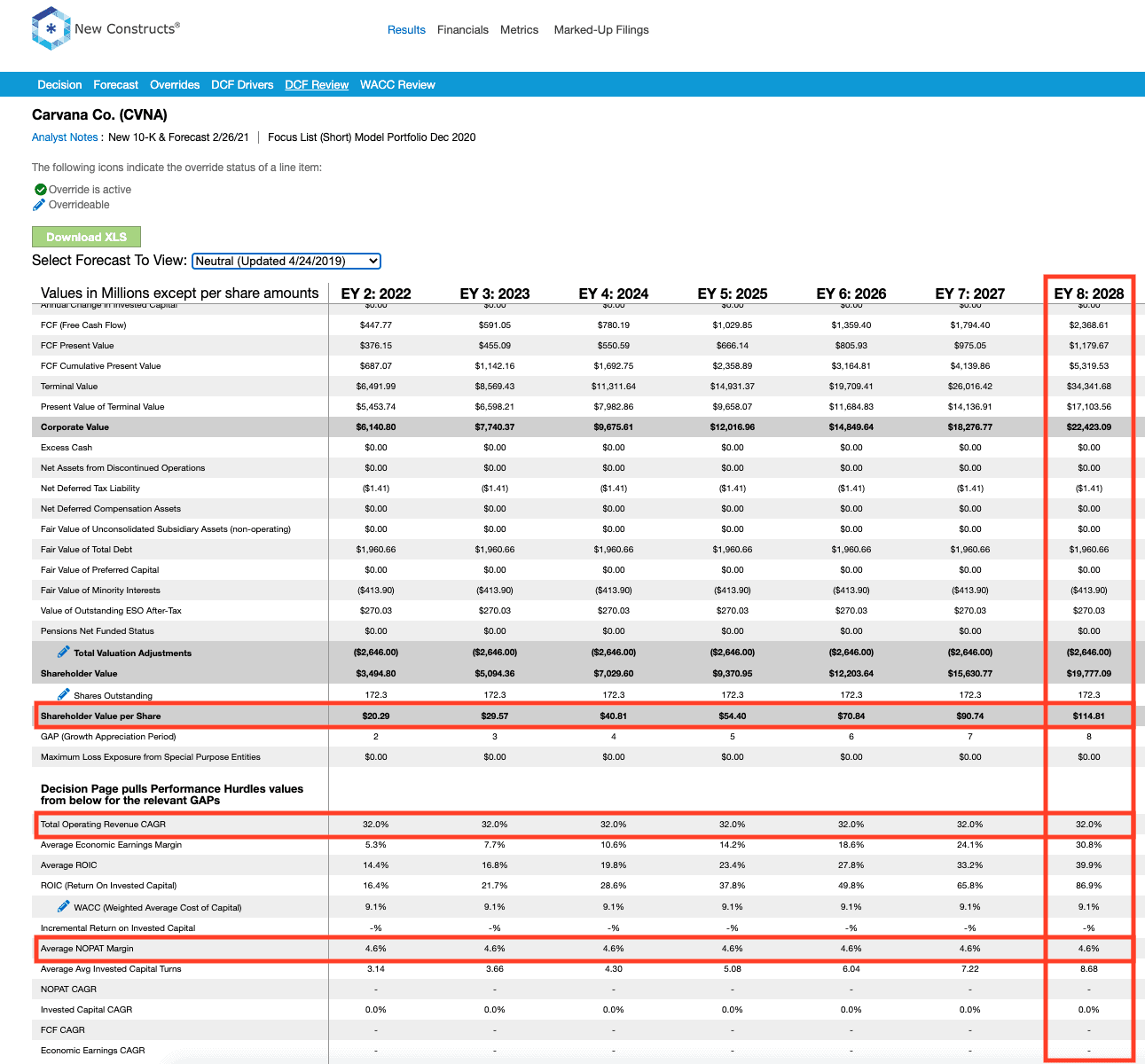The width and height of the screenshot is (1145, 1064).
Task: Click the Average Economic Earnings Margin label
Action: point(111,845)
